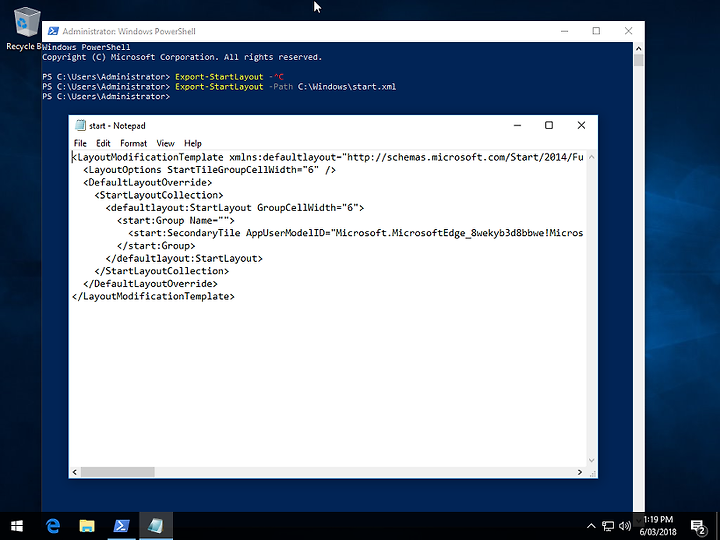Open the Windows Start button
The image size is (720, 540).
click(17, 526)
